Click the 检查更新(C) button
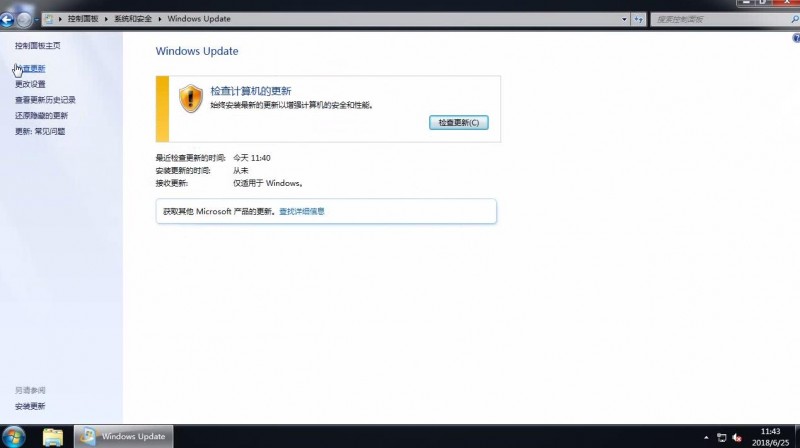The width and height of the screenshot is (800, 448). [459, 122]
